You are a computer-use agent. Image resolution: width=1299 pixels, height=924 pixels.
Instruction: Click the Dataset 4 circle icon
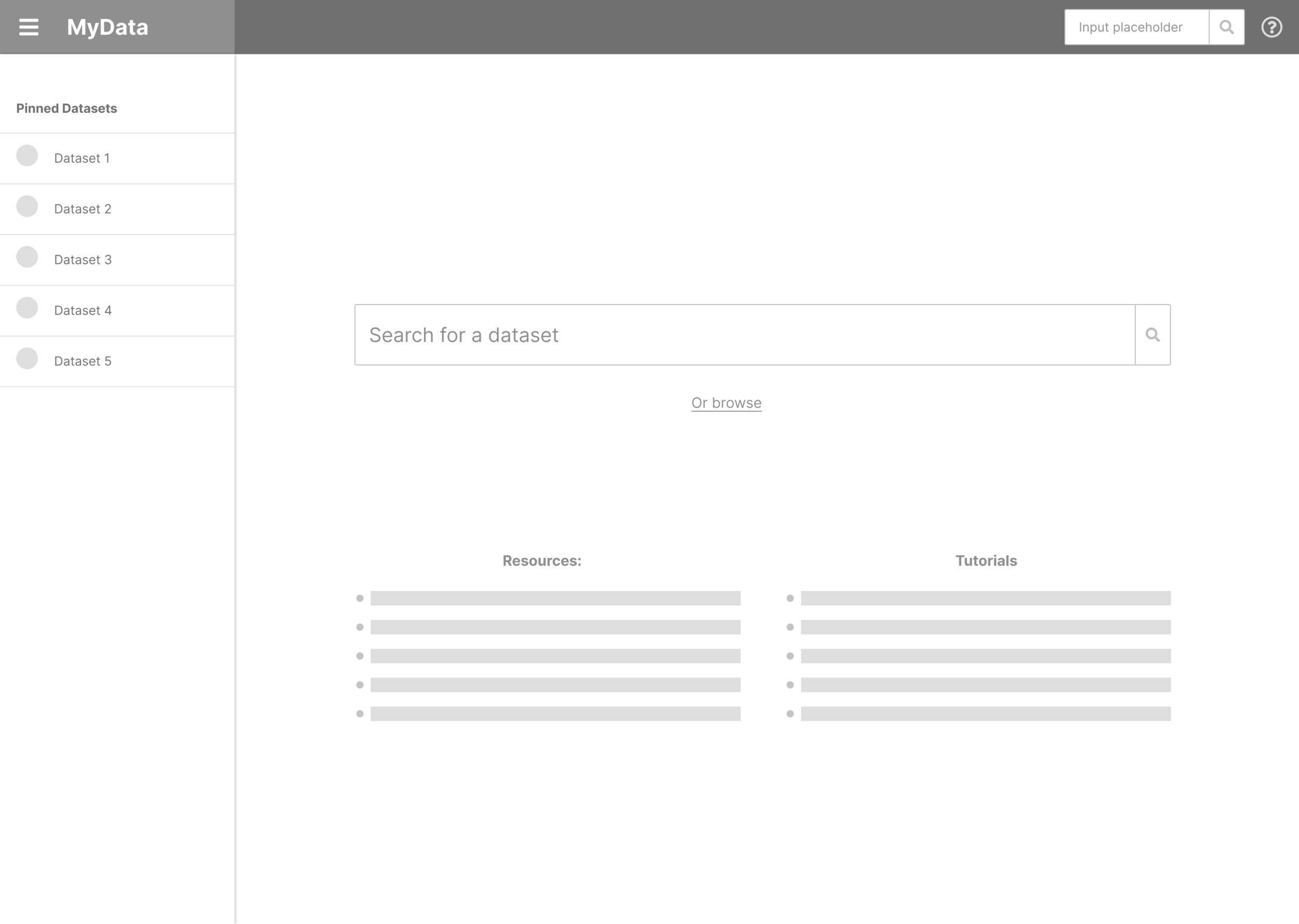coord(26,307)
